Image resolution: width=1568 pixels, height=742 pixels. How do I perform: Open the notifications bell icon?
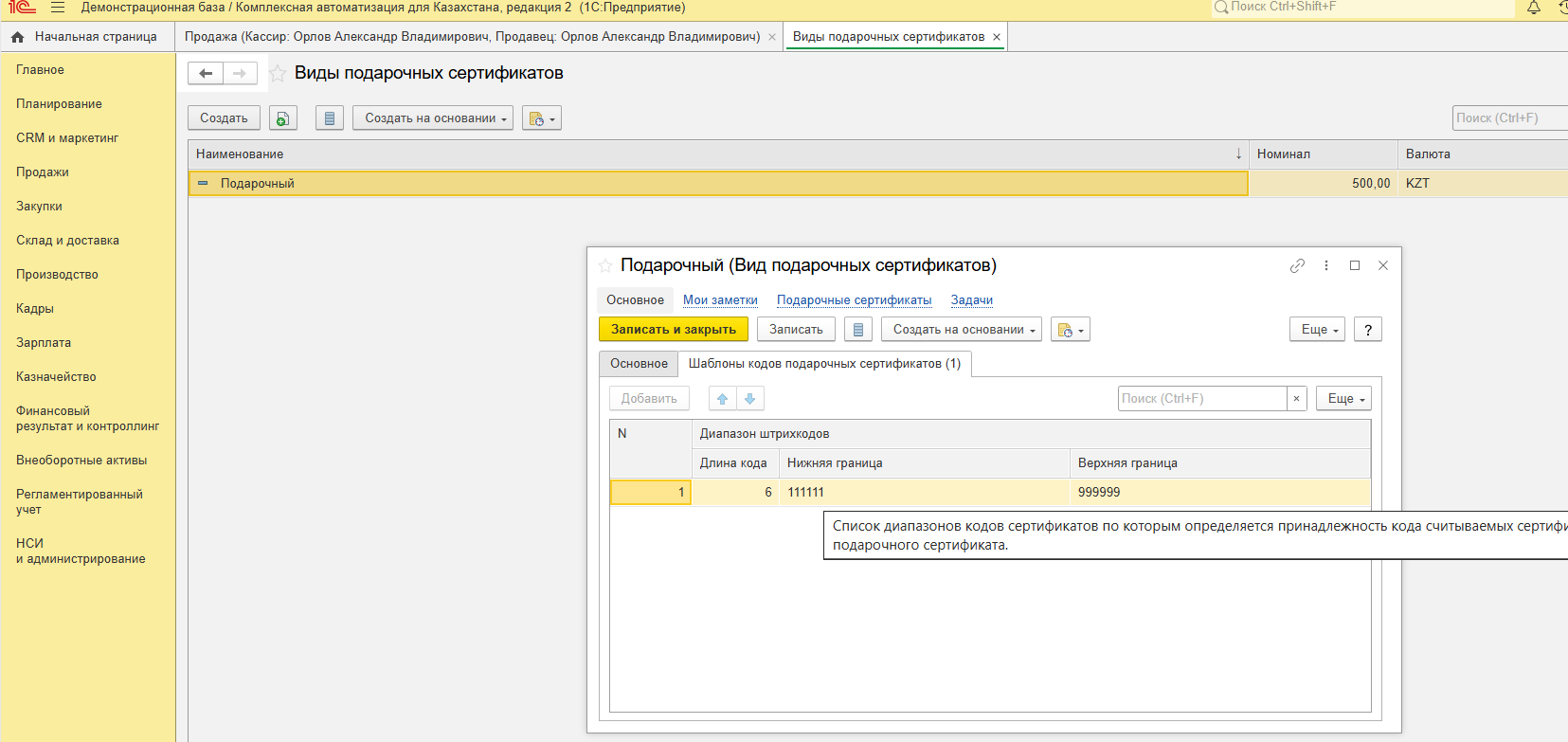[1533, 8]
